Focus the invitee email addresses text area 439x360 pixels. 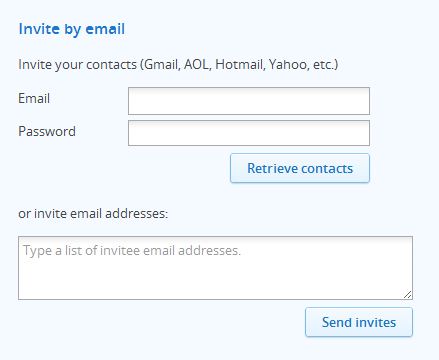pos(215,268)
